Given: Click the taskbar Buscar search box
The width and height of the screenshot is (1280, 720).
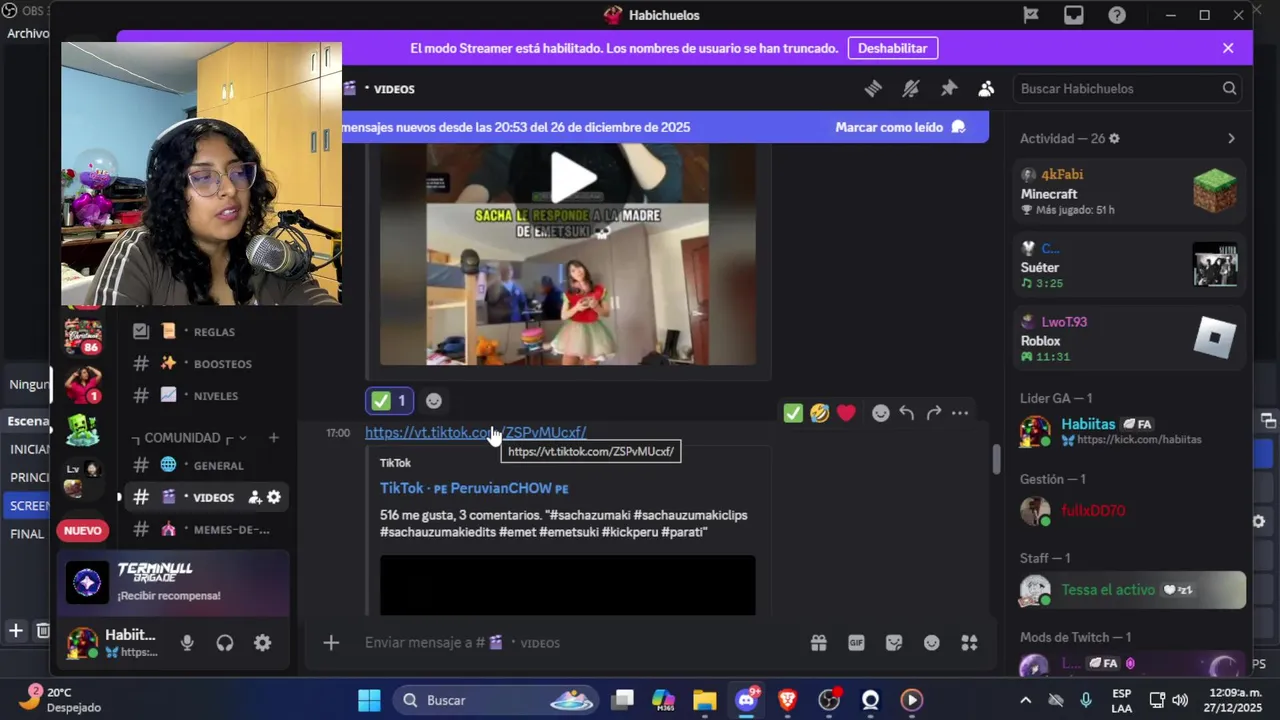Looking at the screenshot, I should click(496, 700).
